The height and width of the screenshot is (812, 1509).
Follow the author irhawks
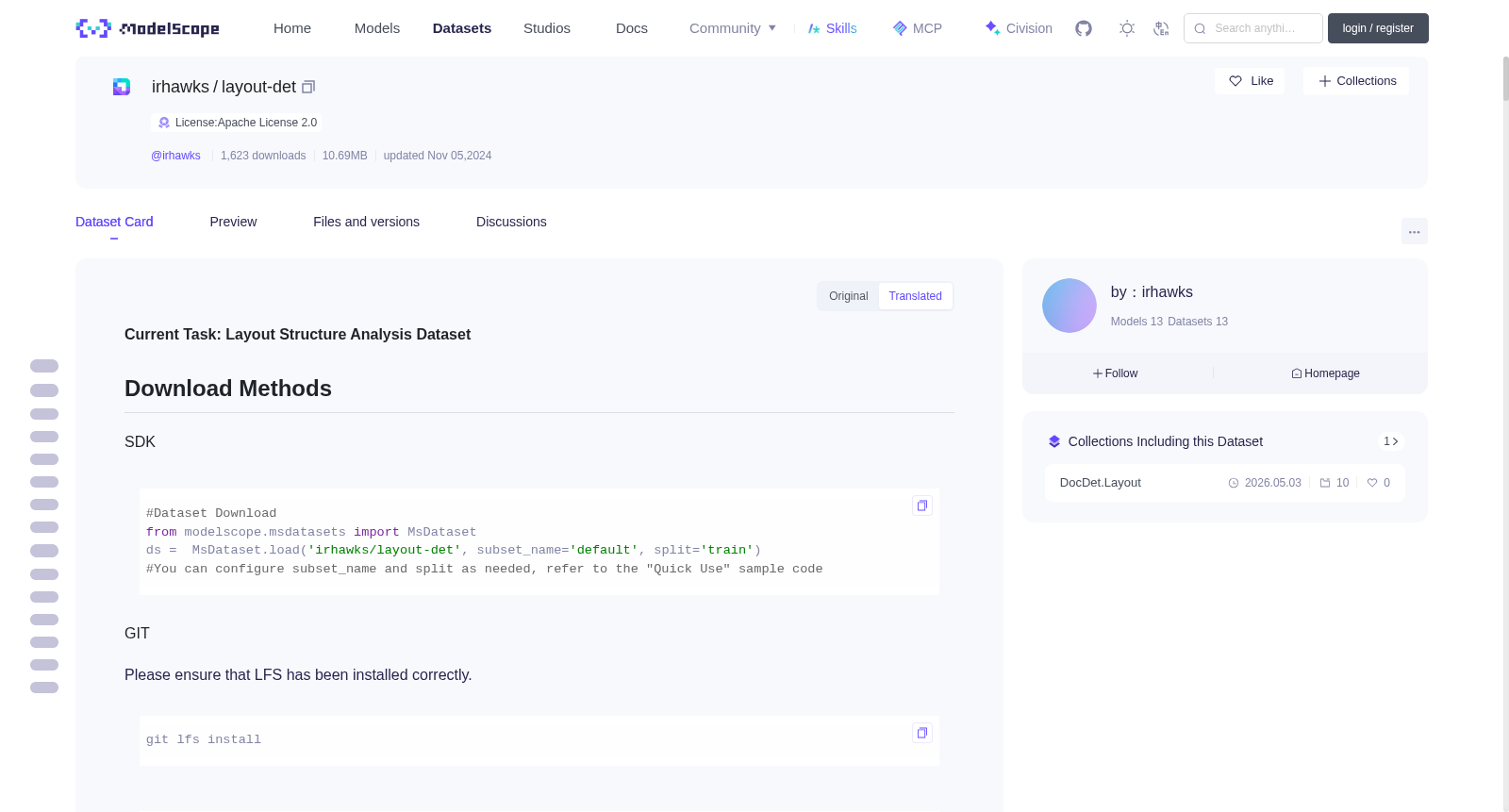1116,373
